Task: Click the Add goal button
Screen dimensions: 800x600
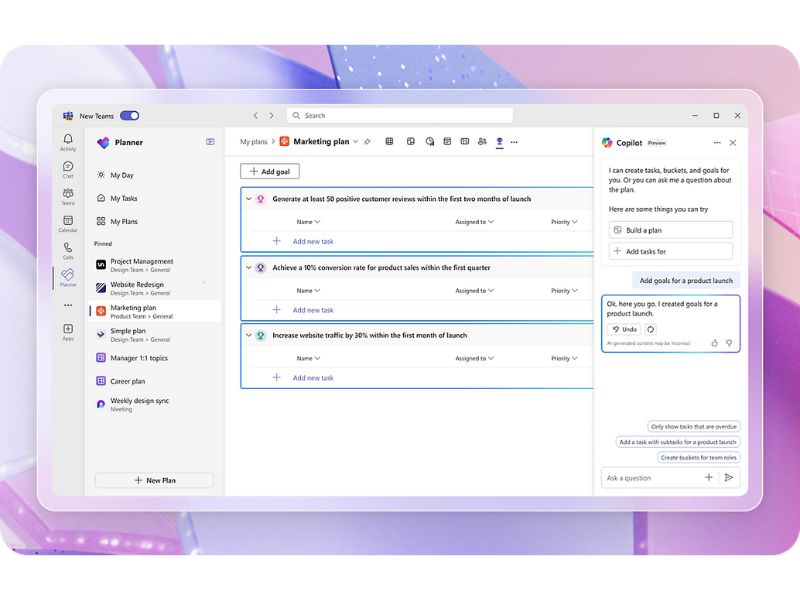Action: click(270, 172)
